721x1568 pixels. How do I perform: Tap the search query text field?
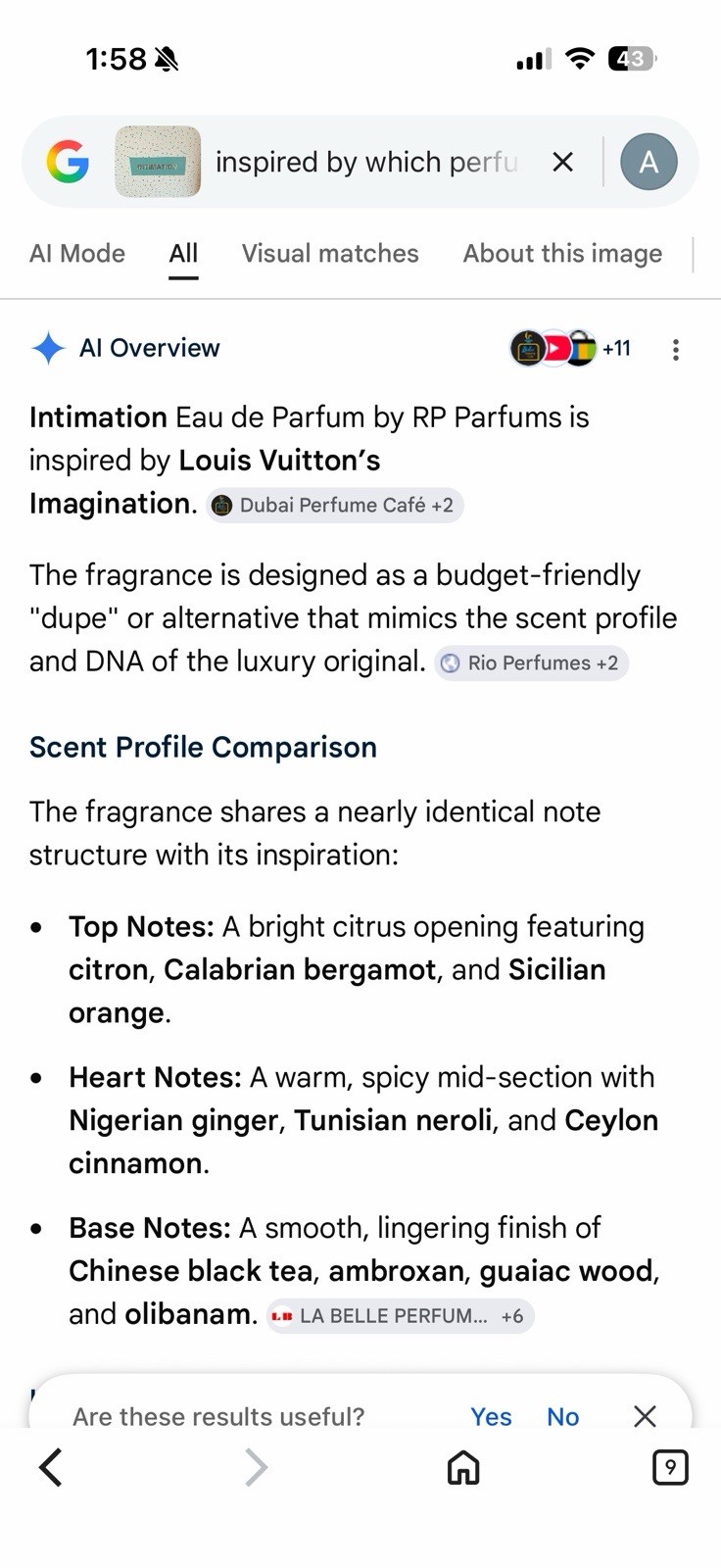point(366,162)
